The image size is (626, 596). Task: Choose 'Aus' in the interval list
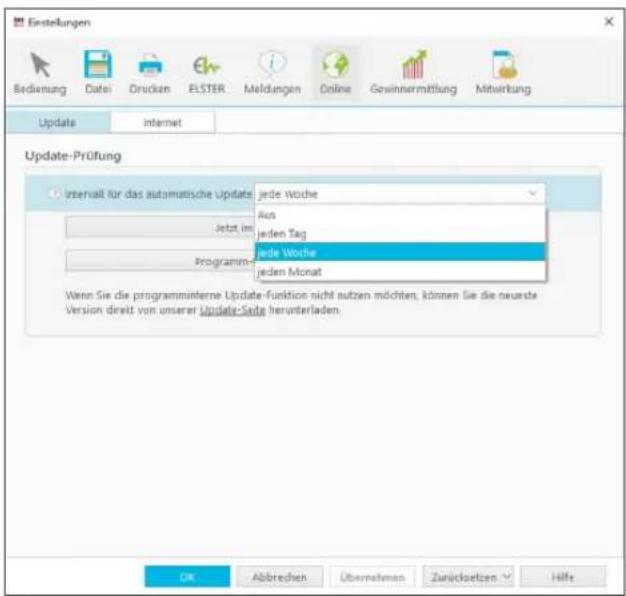point(400,215)
